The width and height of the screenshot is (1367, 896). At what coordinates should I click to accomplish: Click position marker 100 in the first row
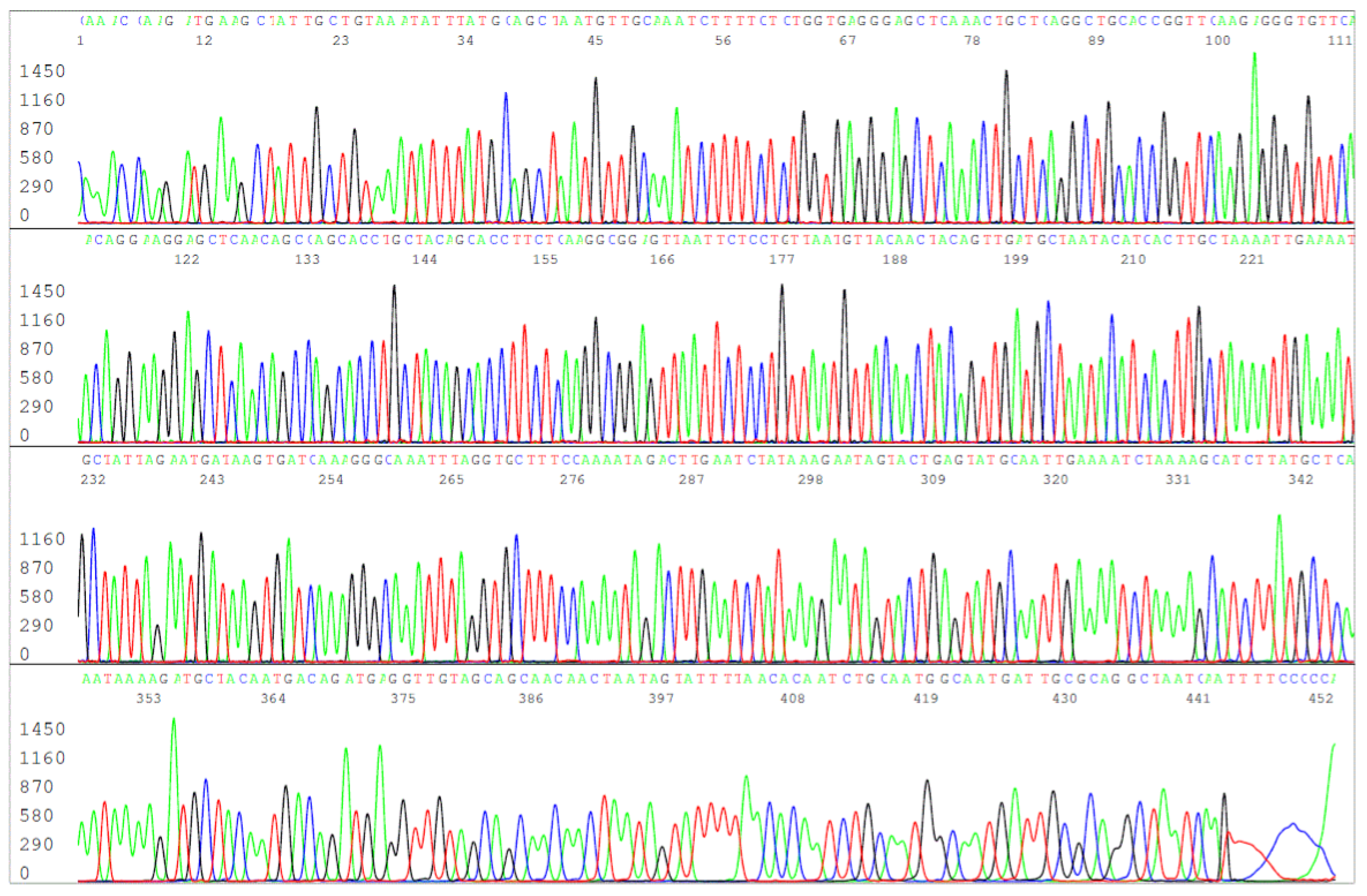click(1217, 40)
